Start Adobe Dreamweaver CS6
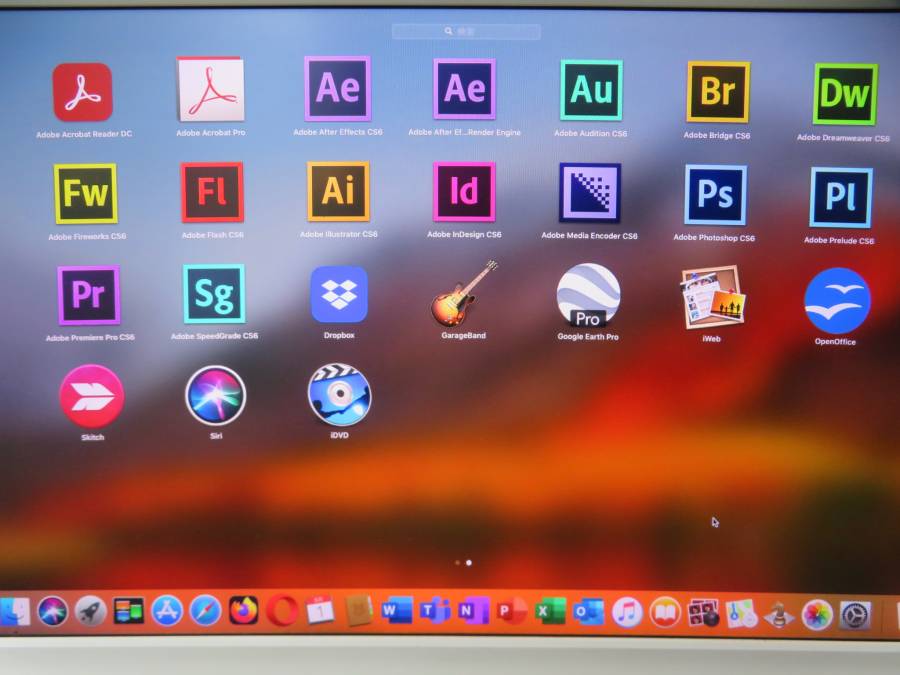Viewport: 900px width, 675px height. tap(844, 94)
